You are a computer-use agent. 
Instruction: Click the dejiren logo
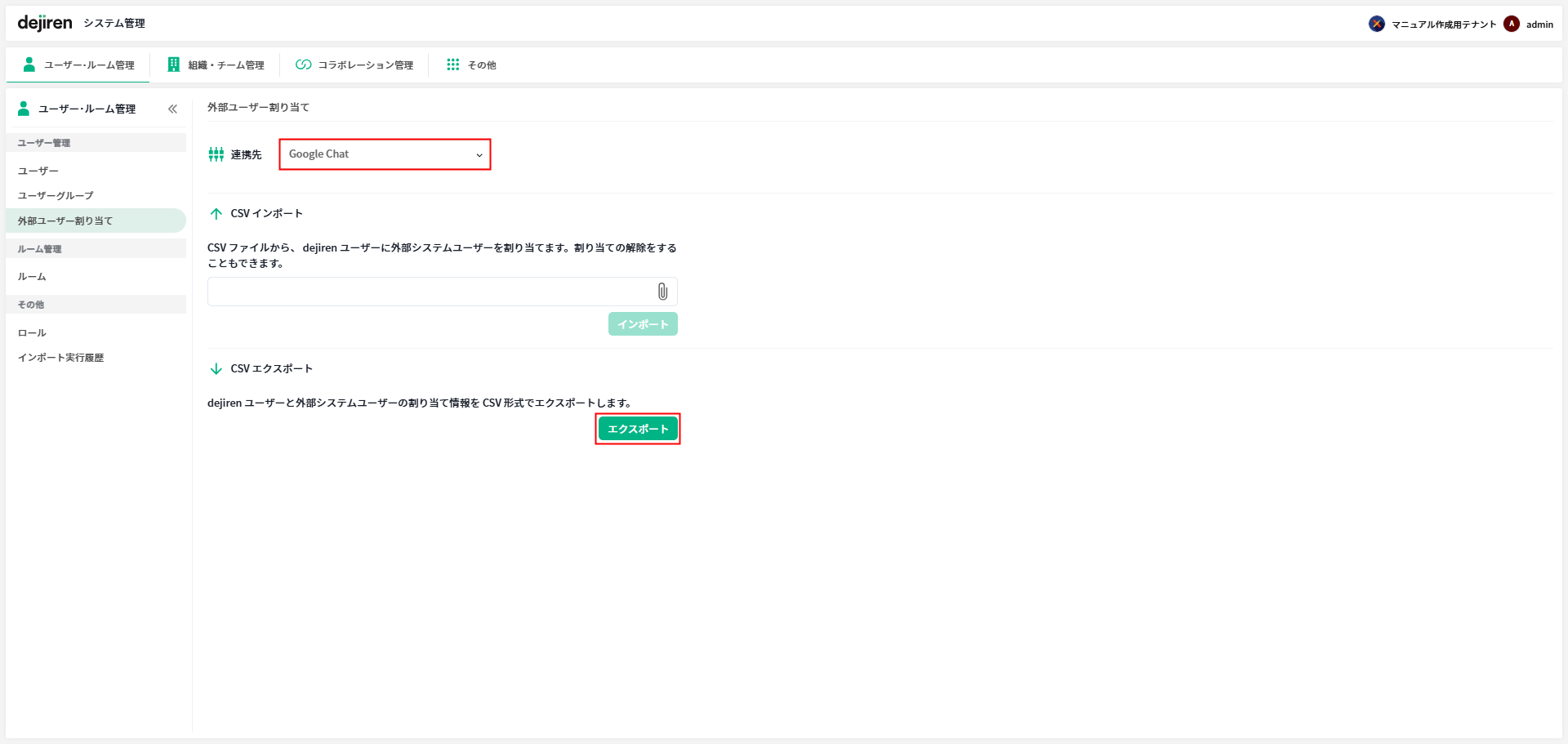point(45,23)
